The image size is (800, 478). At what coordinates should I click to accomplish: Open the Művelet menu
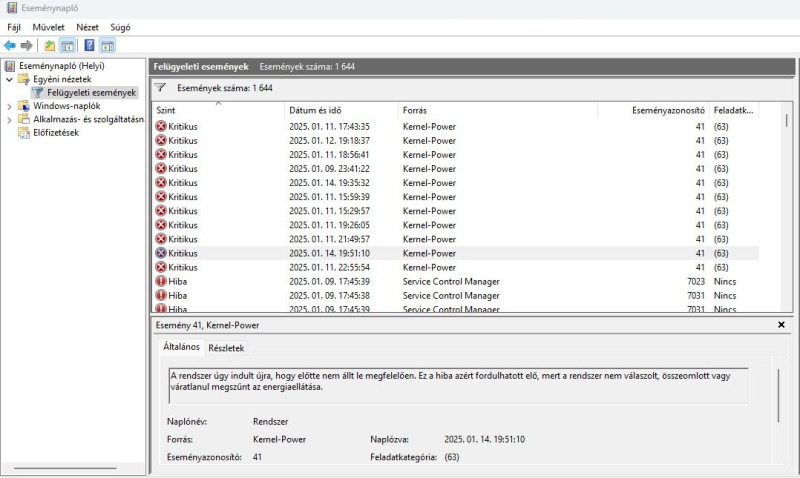coord(48,28)
